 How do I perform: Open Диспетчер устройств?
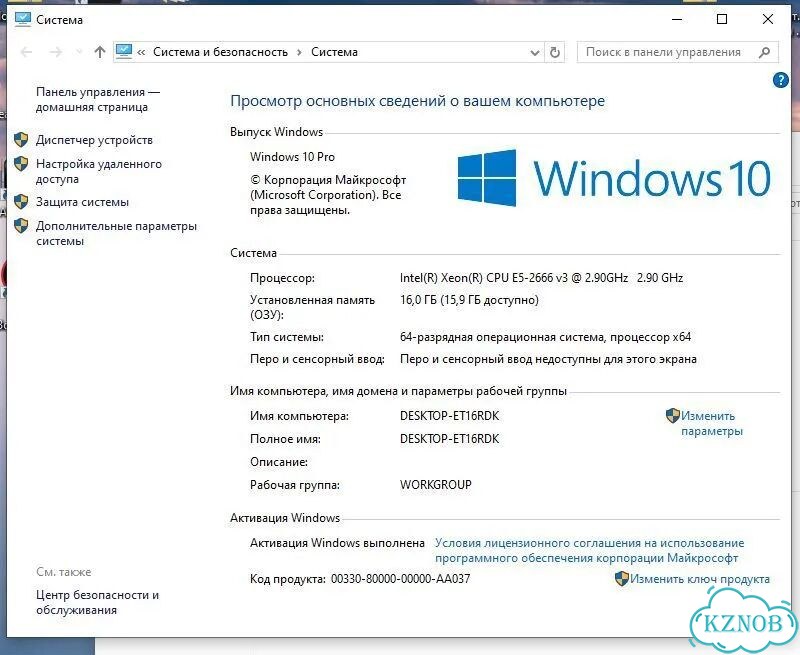94,140
